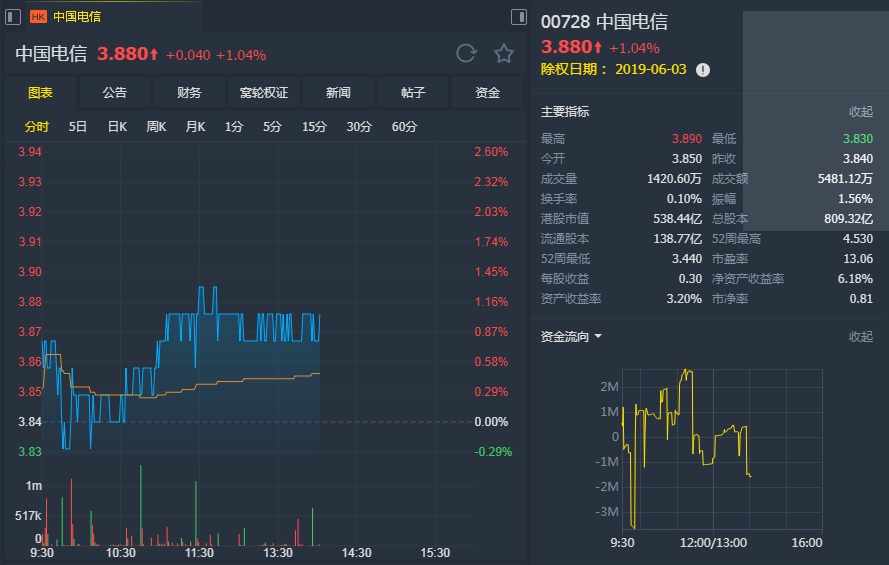Click the refresh quote icon

pos(466,54)
